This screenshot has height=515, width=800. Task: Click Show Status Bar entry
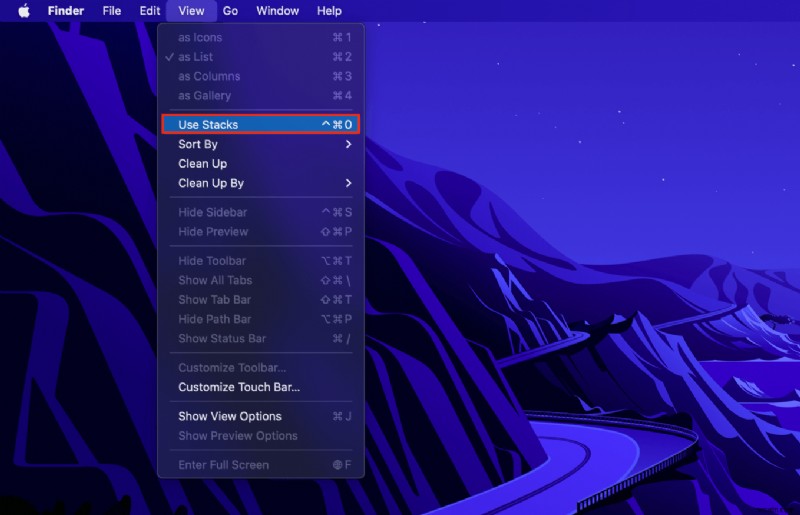[261, 338]
